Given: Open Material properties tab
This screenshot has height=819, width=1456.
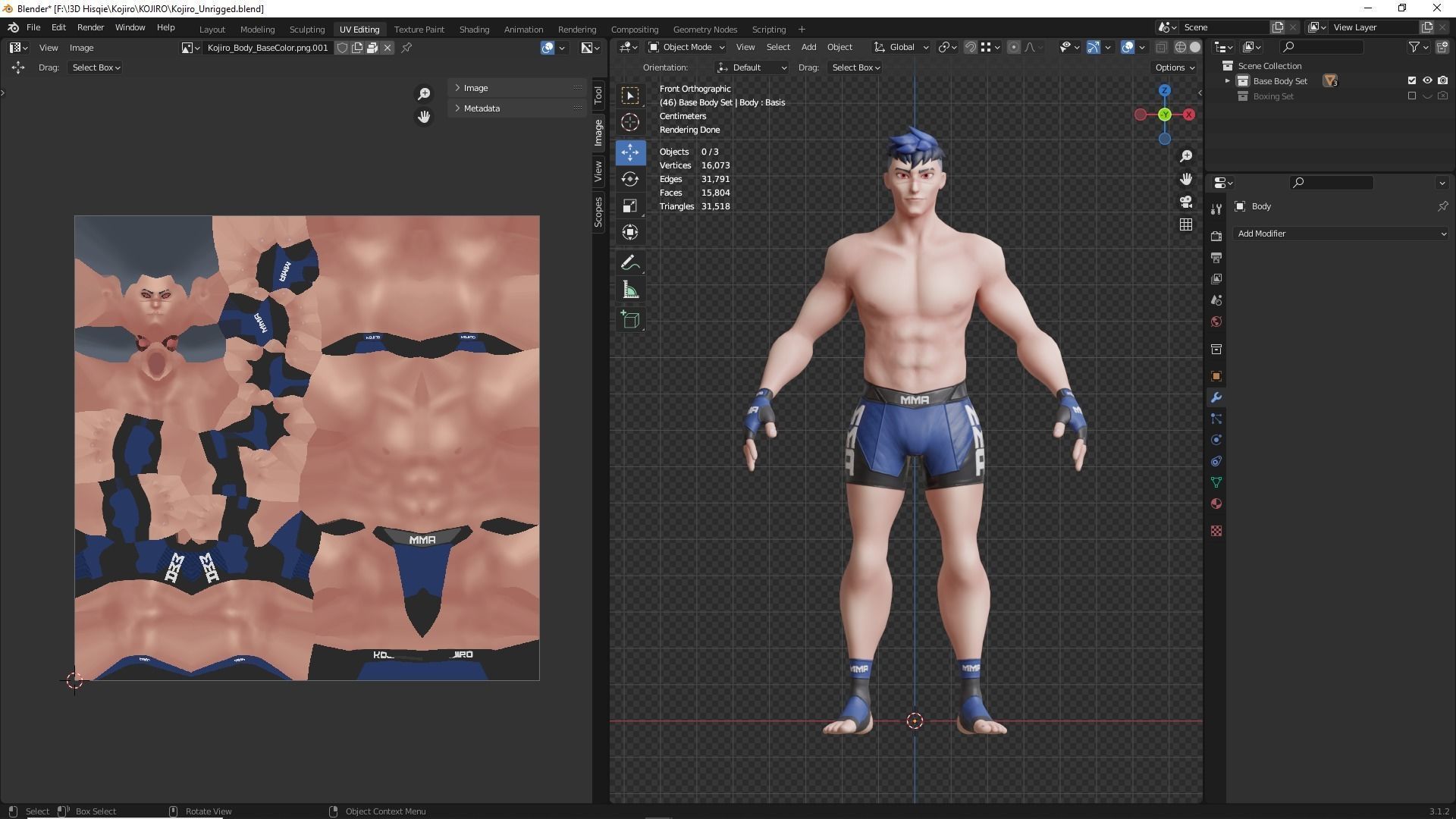Looking at the screenshot, I should [x=1216, y=504].
